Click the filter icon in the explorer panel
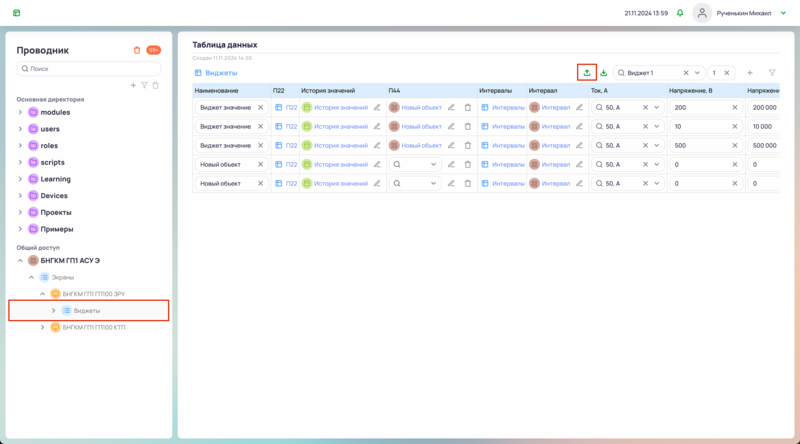The width and height of the screenshot is (800, 444). click(144, 86)
